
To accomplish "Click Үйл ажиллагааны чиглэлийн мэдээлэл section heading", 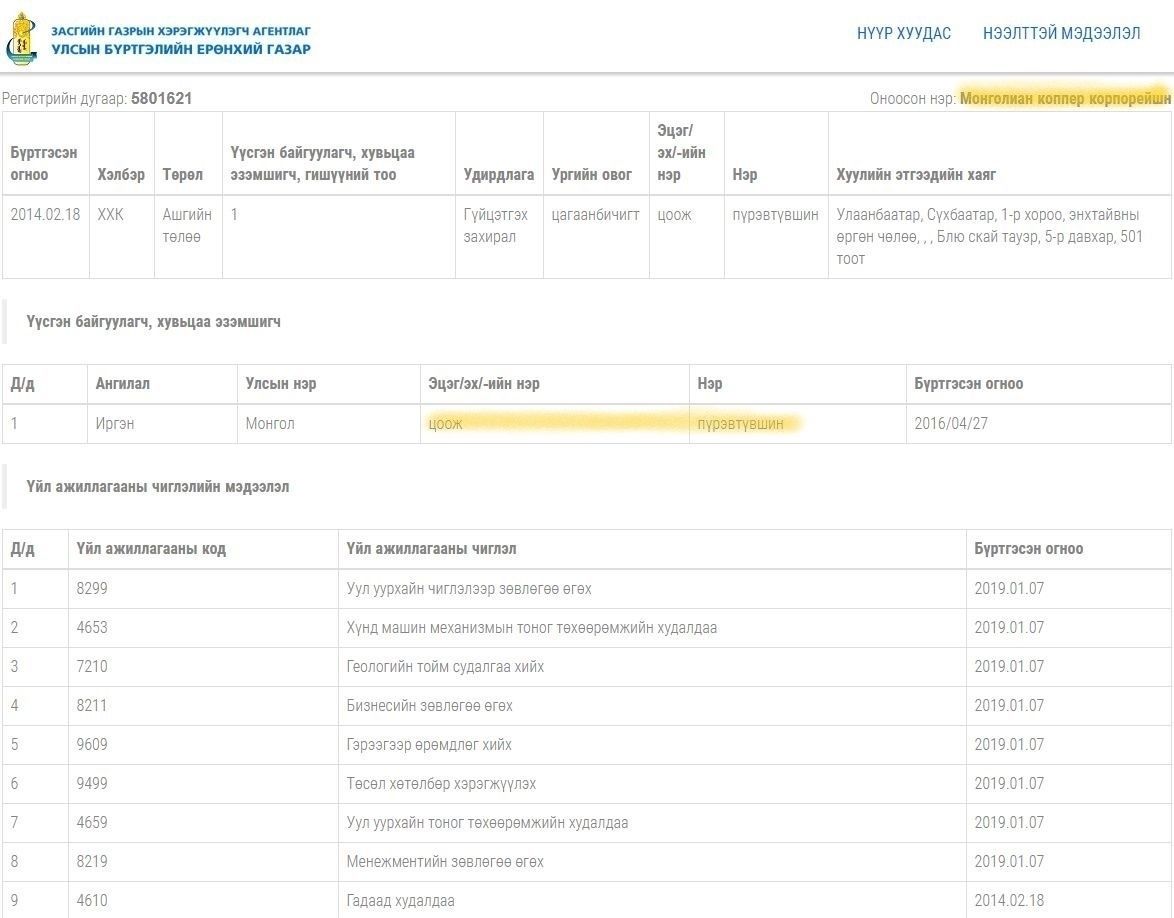I will point(158,487).
